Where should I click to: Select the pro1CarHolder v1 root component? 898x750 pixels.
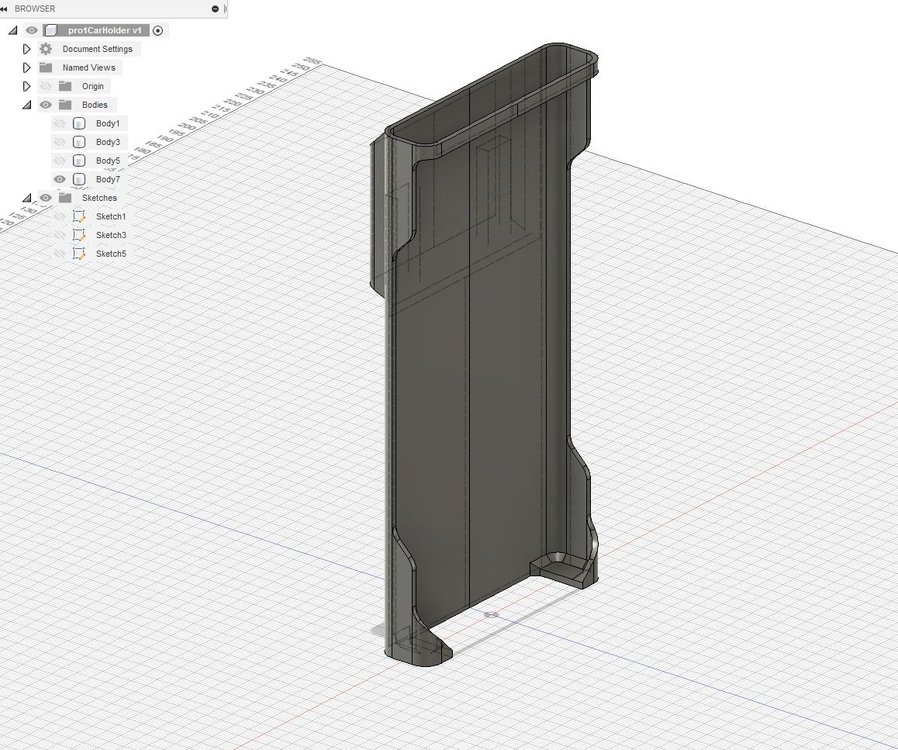click(104, 31)
